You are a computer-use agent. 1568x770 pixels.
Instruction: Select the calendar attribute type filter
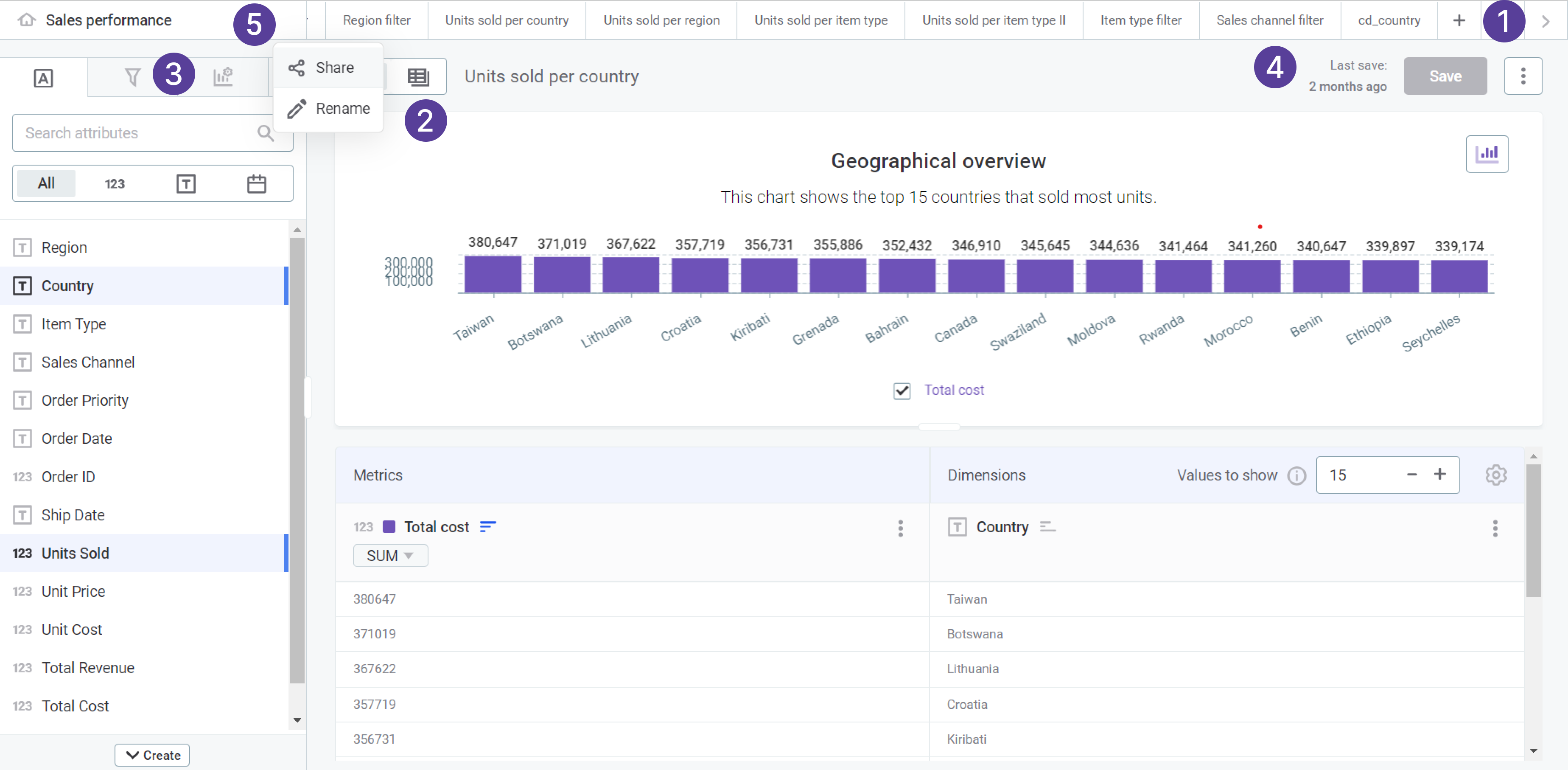coord(256,183)
